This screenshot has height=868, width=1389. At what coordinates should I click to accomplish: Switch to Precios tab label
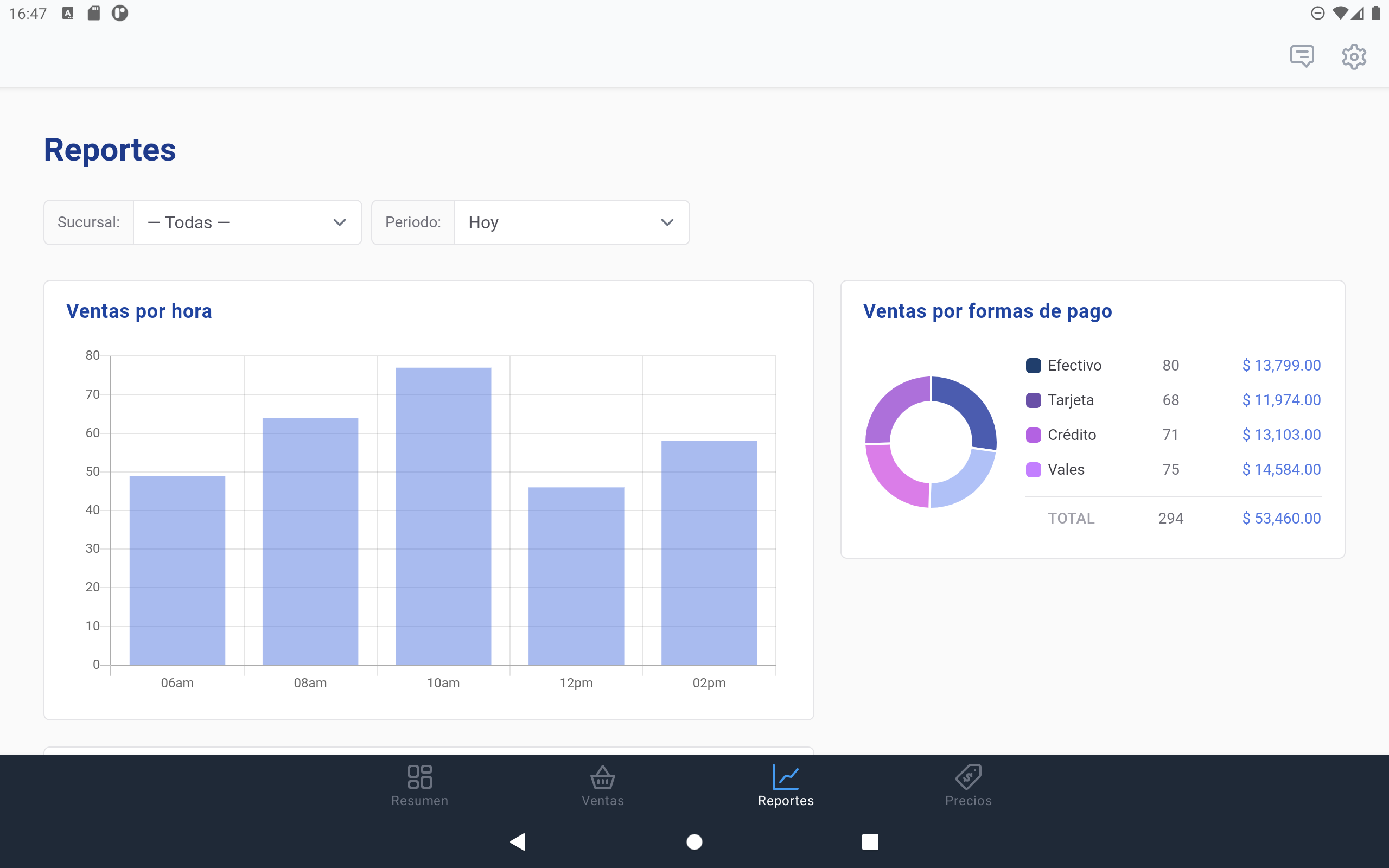(969, 800)
